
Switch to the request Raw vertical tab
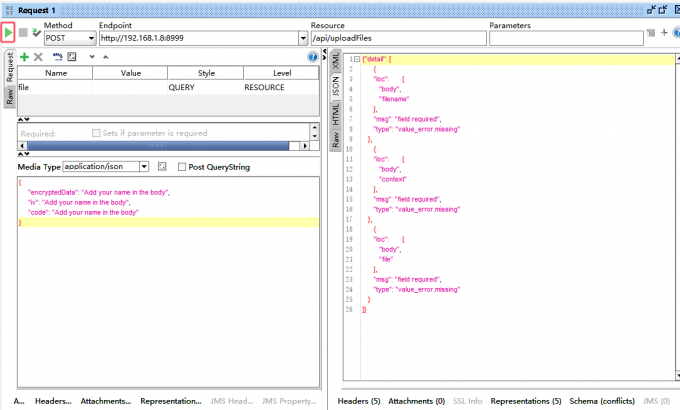coord(10,97)
